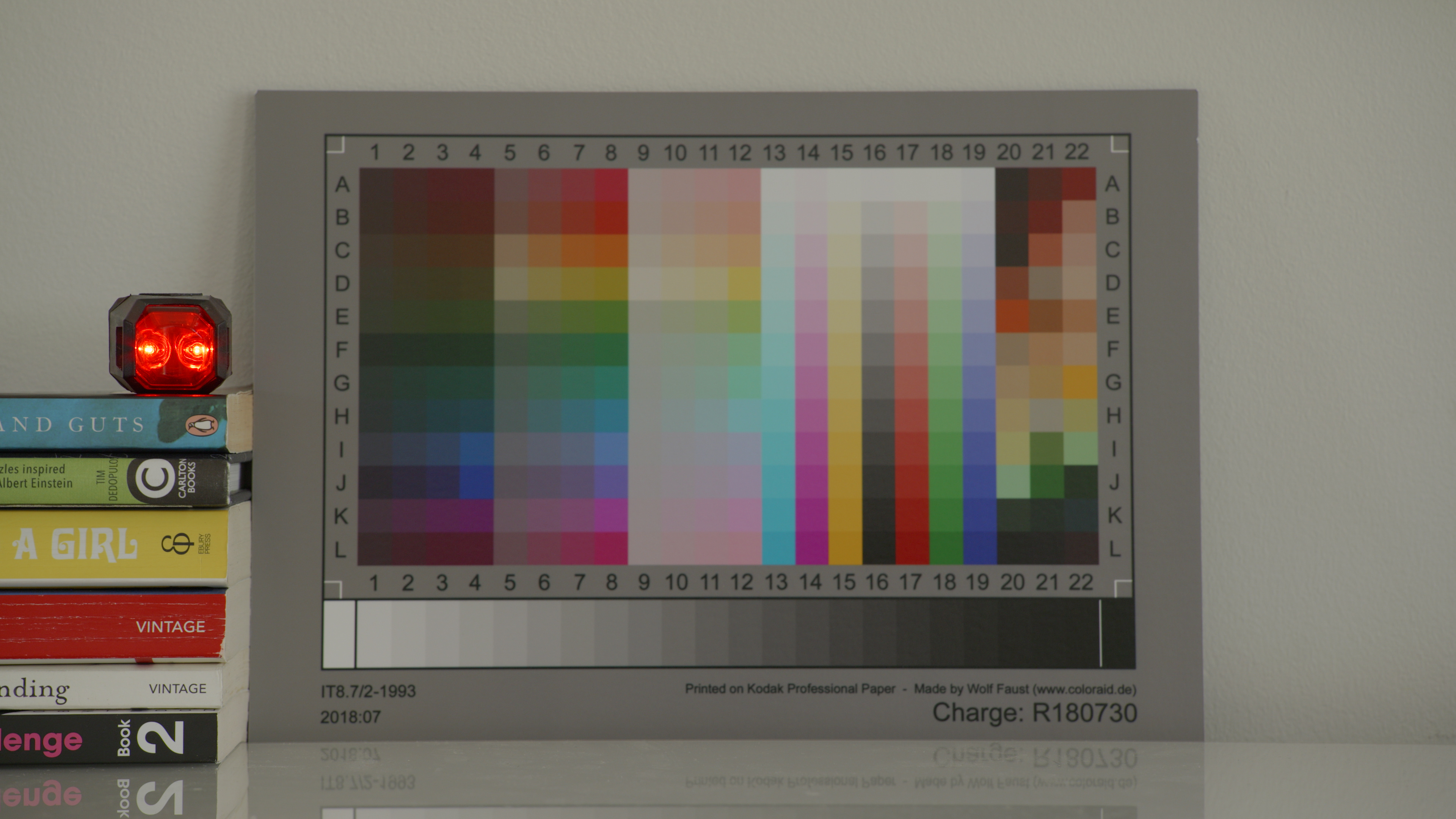Pick the saturated cyan patch at L13

click(x=778, y=548)
